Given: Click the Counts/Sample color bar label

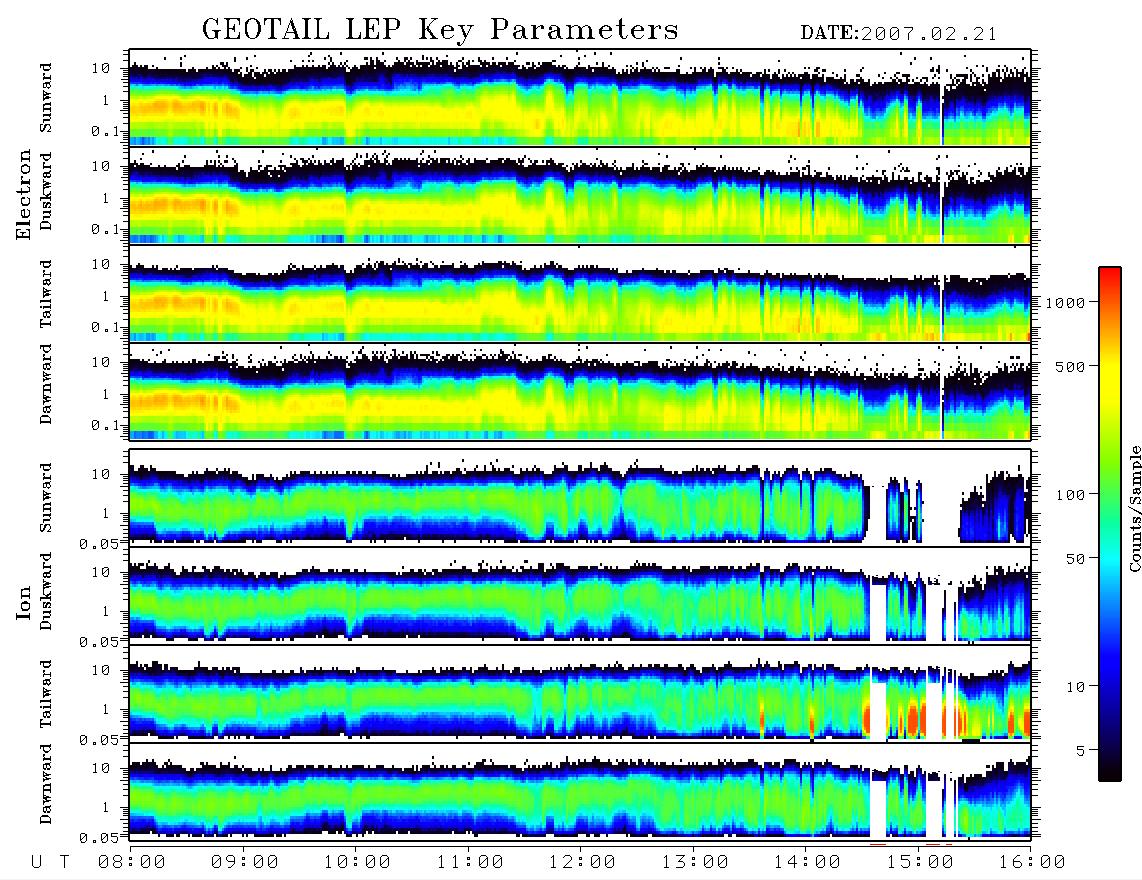Looking at the screenshot, I should 1135,509.
